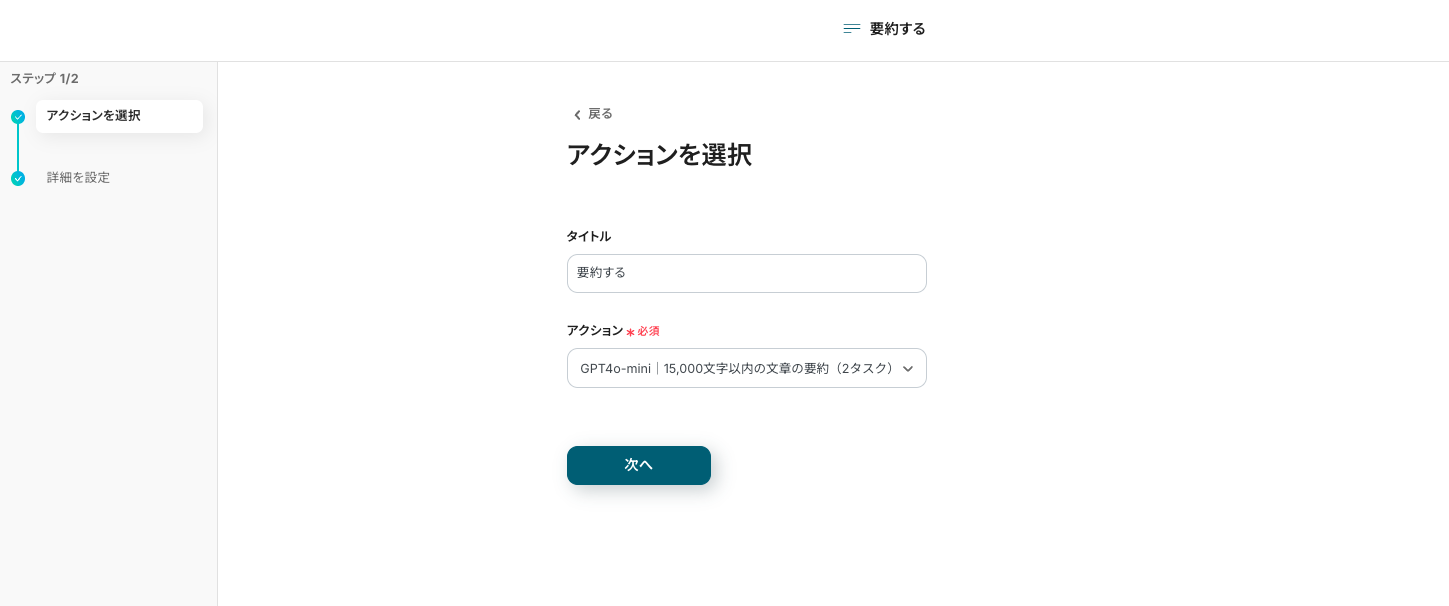1449x606 pixels.
Task: Open the GPT4o-mini action dropdown
Action: [x=736, y=368]
